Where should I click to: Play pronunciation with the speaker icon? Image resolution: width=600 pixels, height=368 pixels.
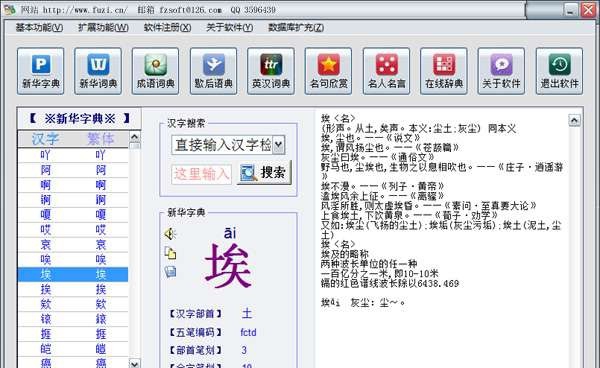pyautogui.click(x=170, y=234)
